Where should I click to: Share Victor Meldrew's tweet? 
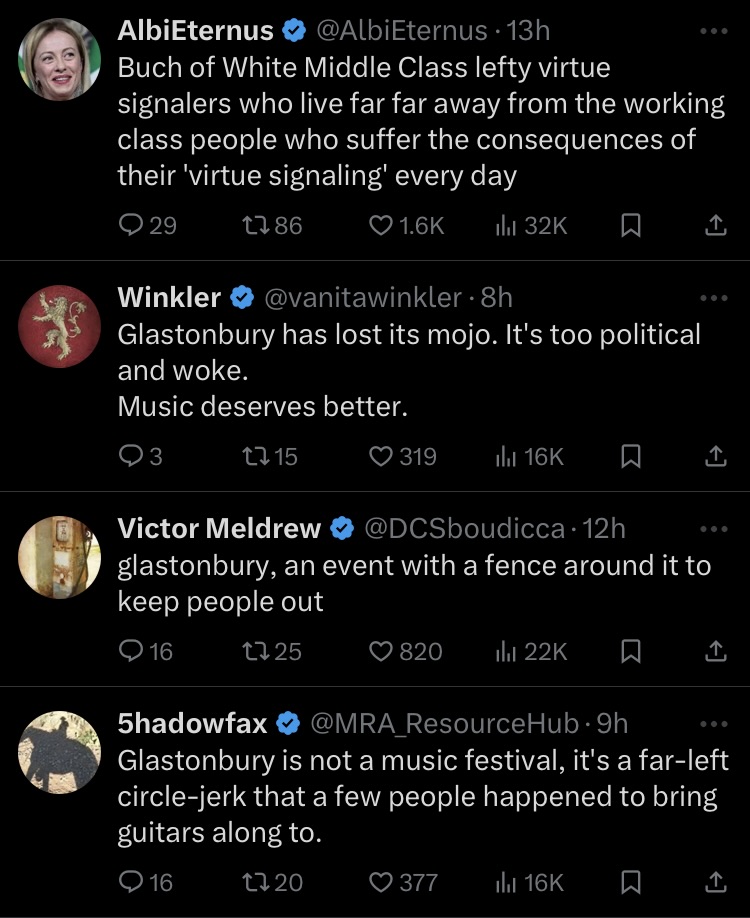tap(715, 652)
